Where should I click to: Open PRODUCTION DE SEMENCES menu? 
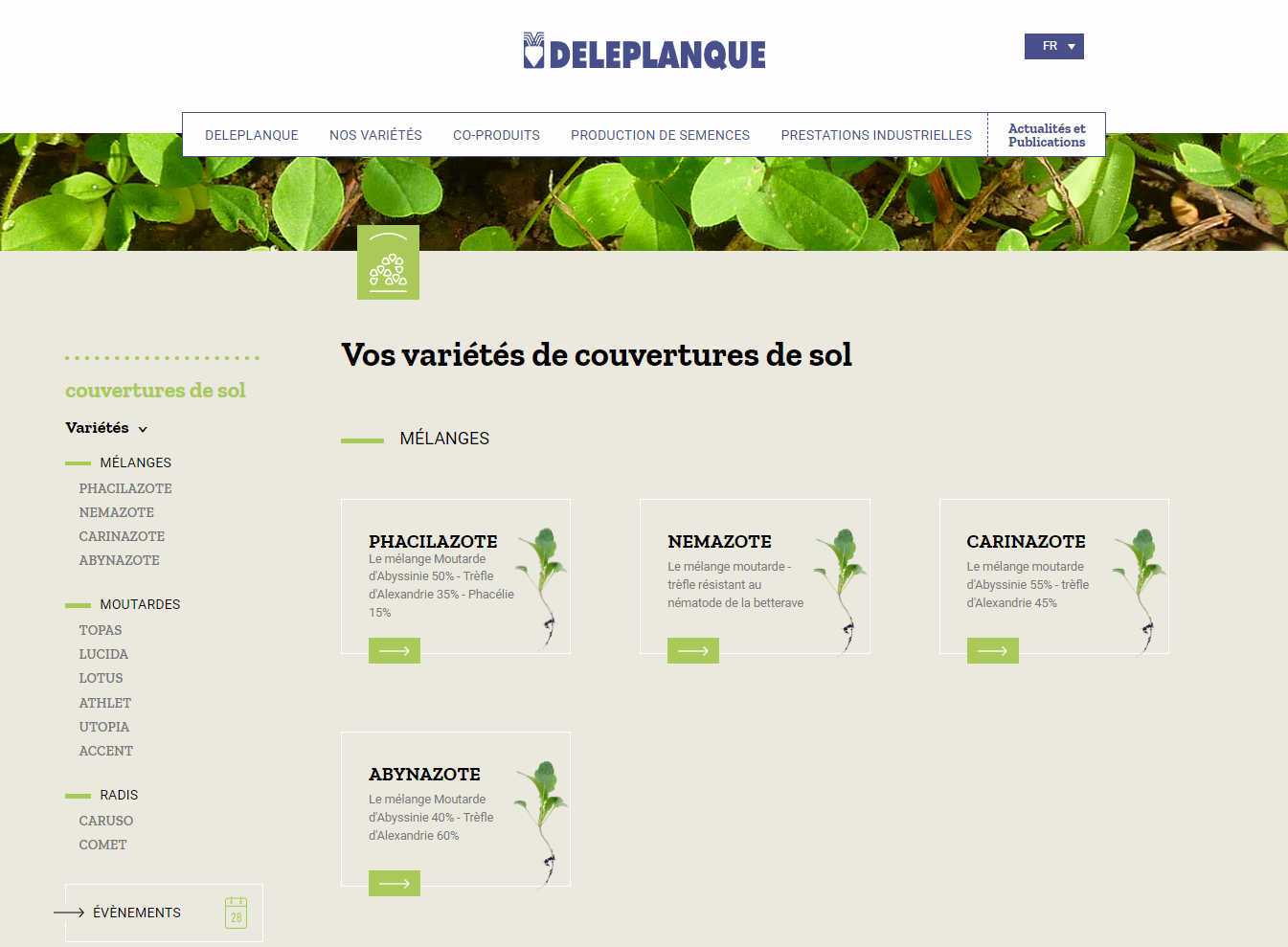[660, 135]
